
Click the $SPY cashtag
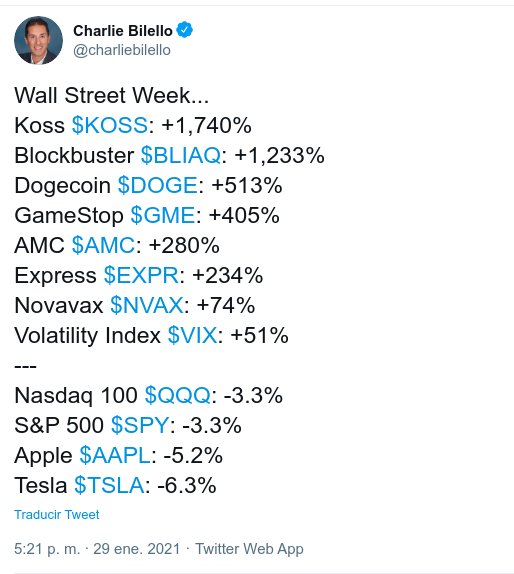140,425
